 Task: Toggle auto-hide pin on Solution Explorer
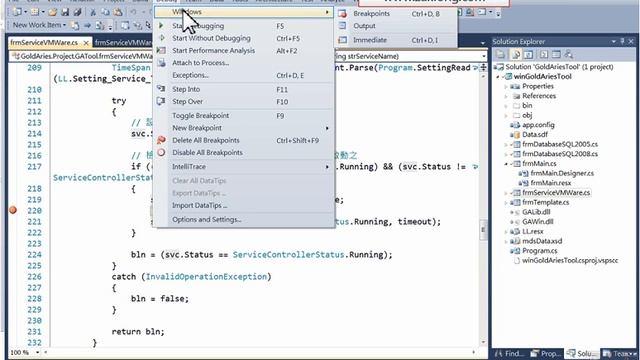(623, 42)
